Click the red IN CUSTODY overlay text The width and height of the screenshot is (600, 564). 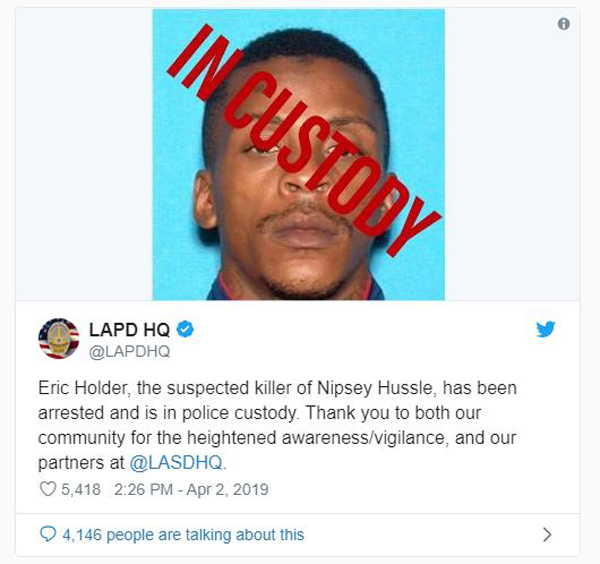pos(304,140)
